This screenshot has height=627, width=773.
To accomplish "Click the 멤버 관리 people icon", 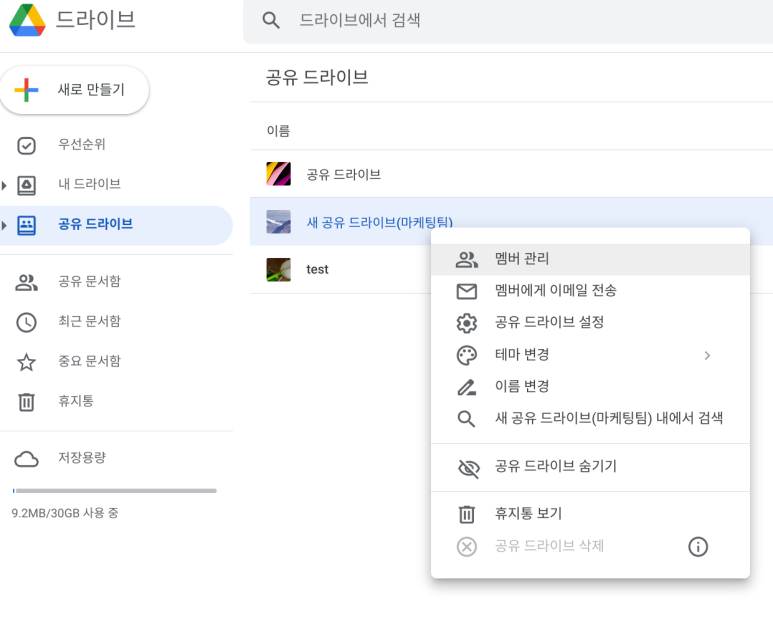I will pyautogui.click(x=466, y=260).
